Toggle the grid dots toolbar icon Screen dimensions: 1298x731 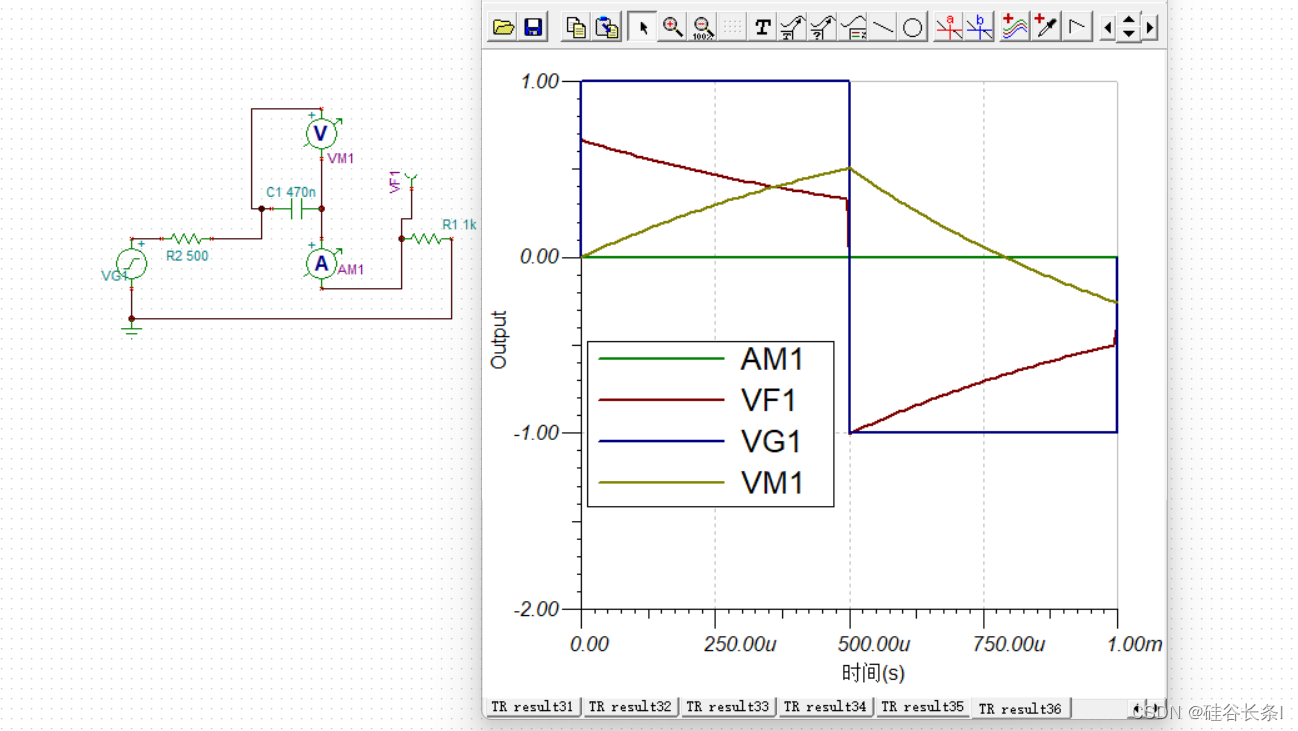pyautogui.click(x=733, y=27)
